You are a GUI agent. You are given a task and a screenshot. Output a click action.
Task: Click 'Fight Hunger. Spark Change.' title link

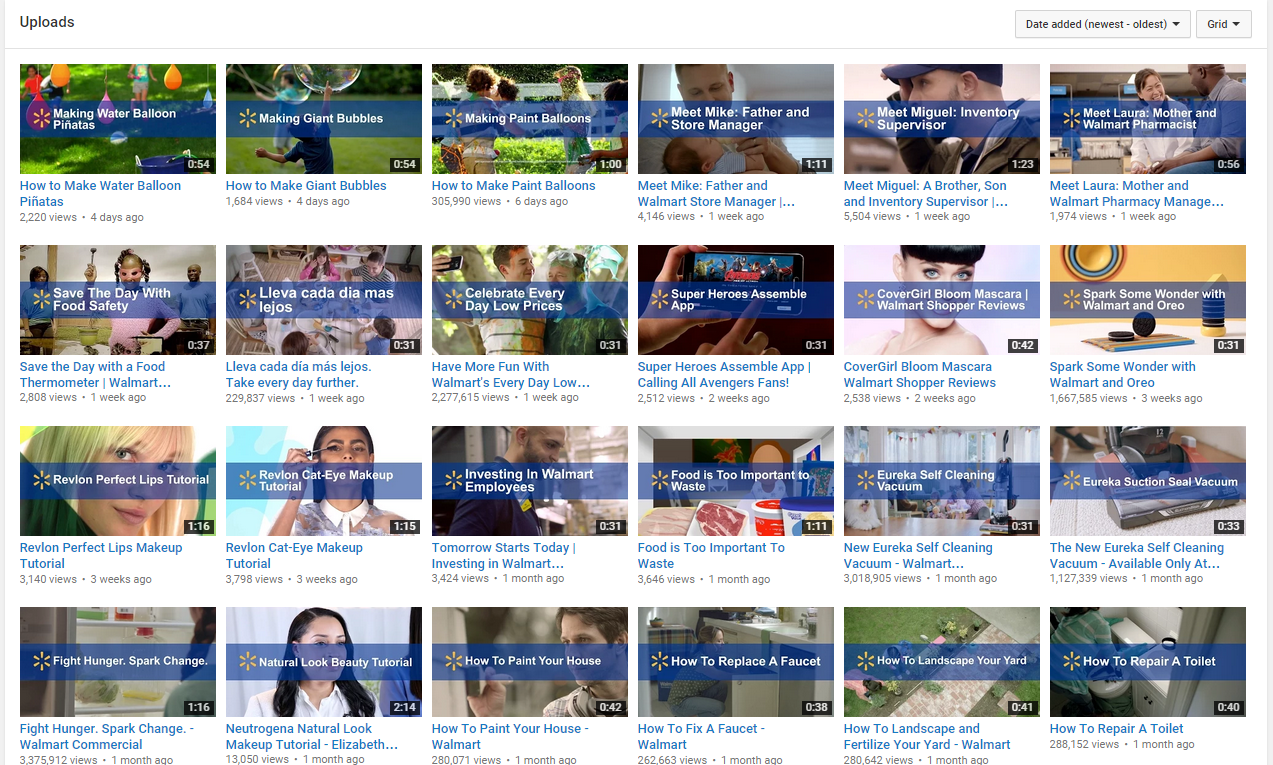pyautogui.click(x=107, y=736)
